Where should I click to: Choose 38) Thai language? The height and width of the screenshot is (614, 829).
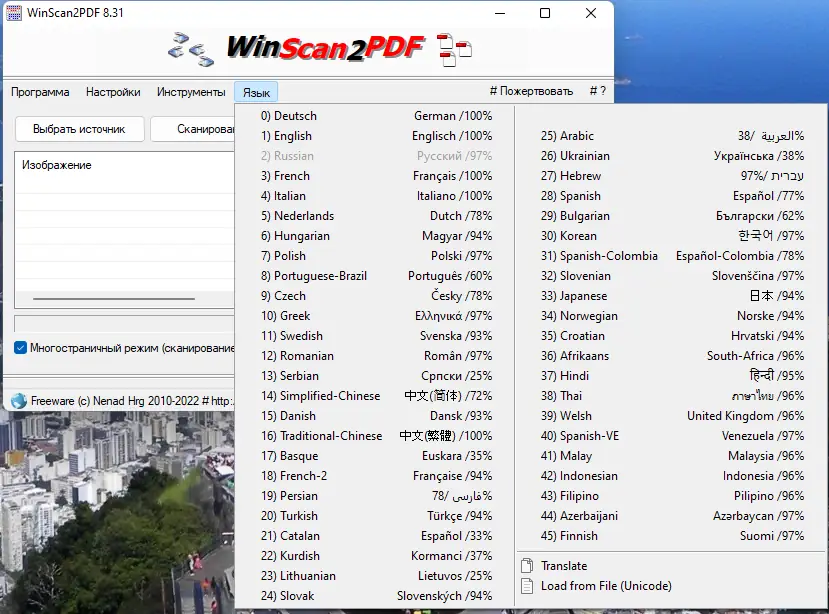671,396
